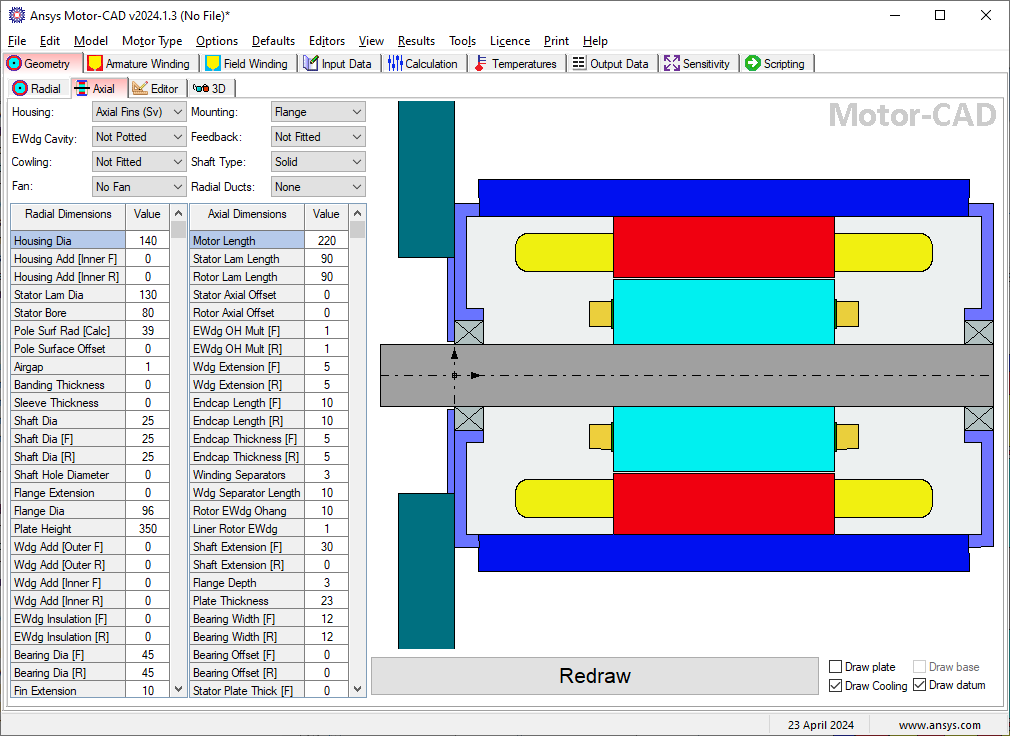Expand the Housing type dropdown
This screenshot has height=736, width=1010.
pos(139,112)
